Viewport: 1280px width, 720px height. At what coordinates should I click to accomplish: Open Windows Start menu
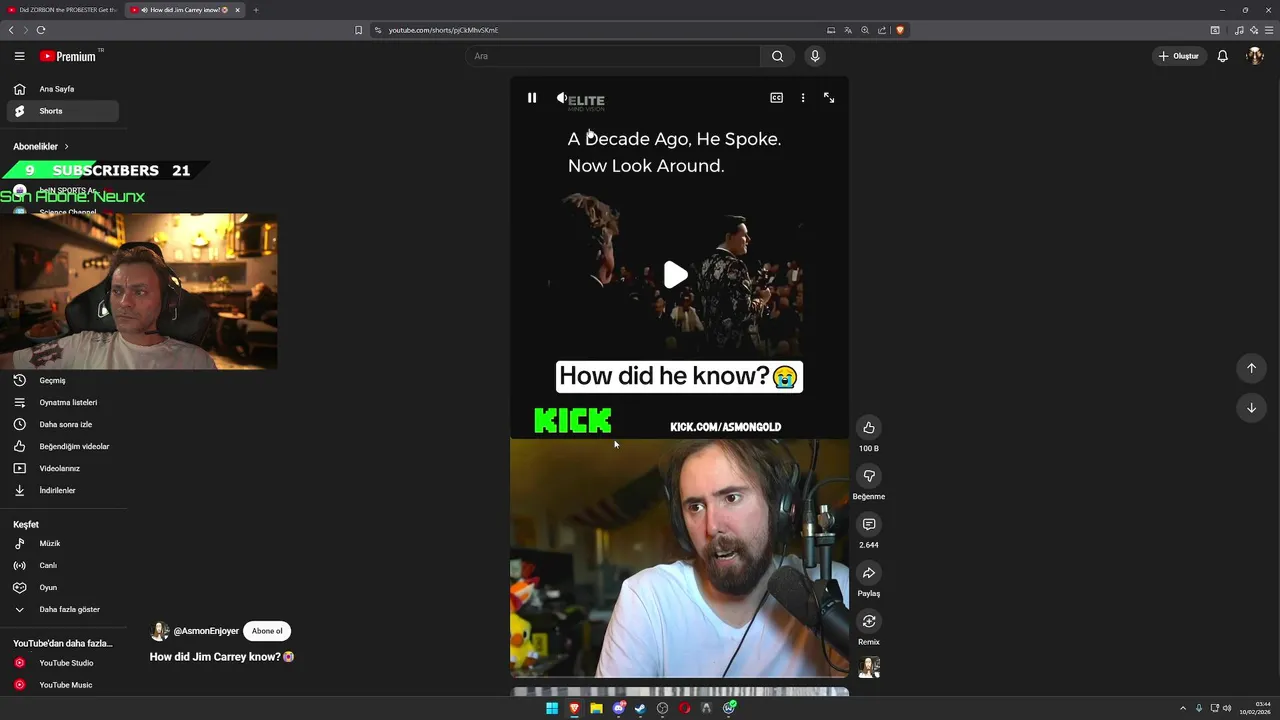coord(552,708)
